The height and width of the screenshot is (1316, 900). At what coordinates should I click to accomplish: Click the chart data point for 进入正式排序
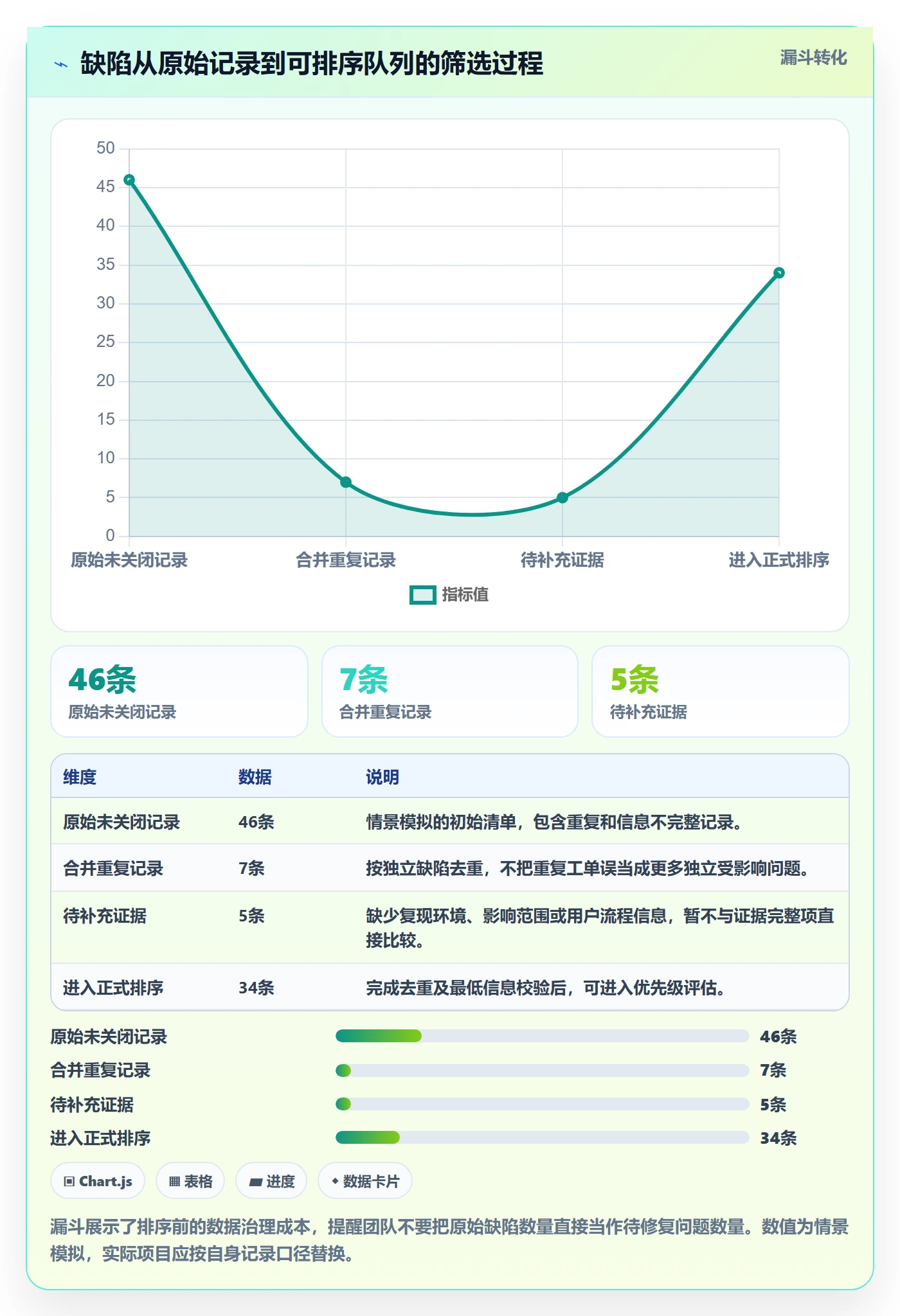point(779,272)
